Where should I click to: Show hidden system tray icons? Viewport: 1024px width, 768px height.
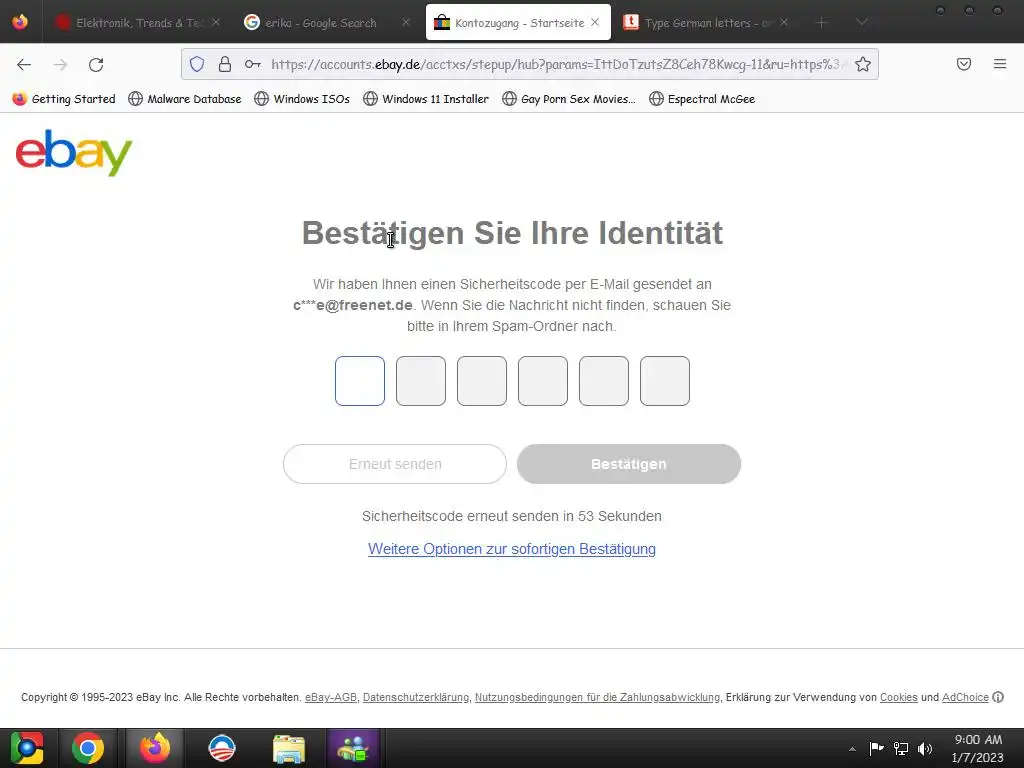(852, 748)
